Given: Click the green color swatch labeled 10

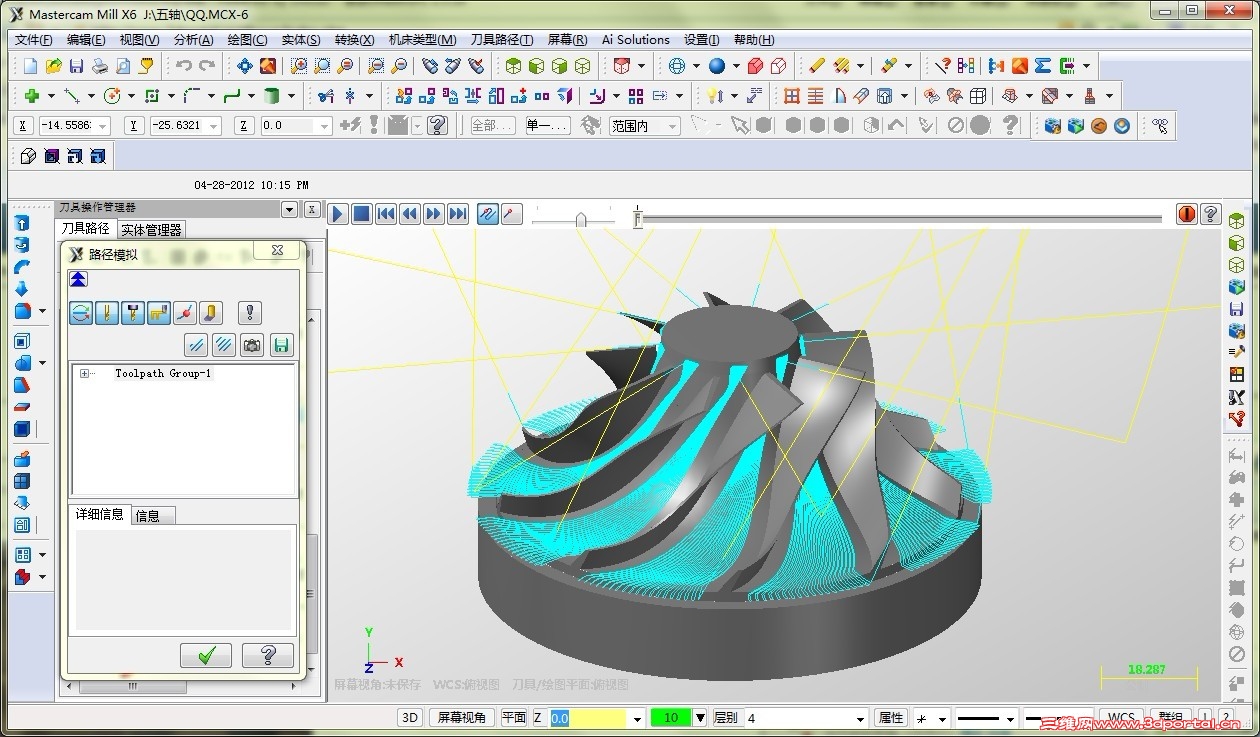Looking at the screenshot, I should (x=671, y=718).
